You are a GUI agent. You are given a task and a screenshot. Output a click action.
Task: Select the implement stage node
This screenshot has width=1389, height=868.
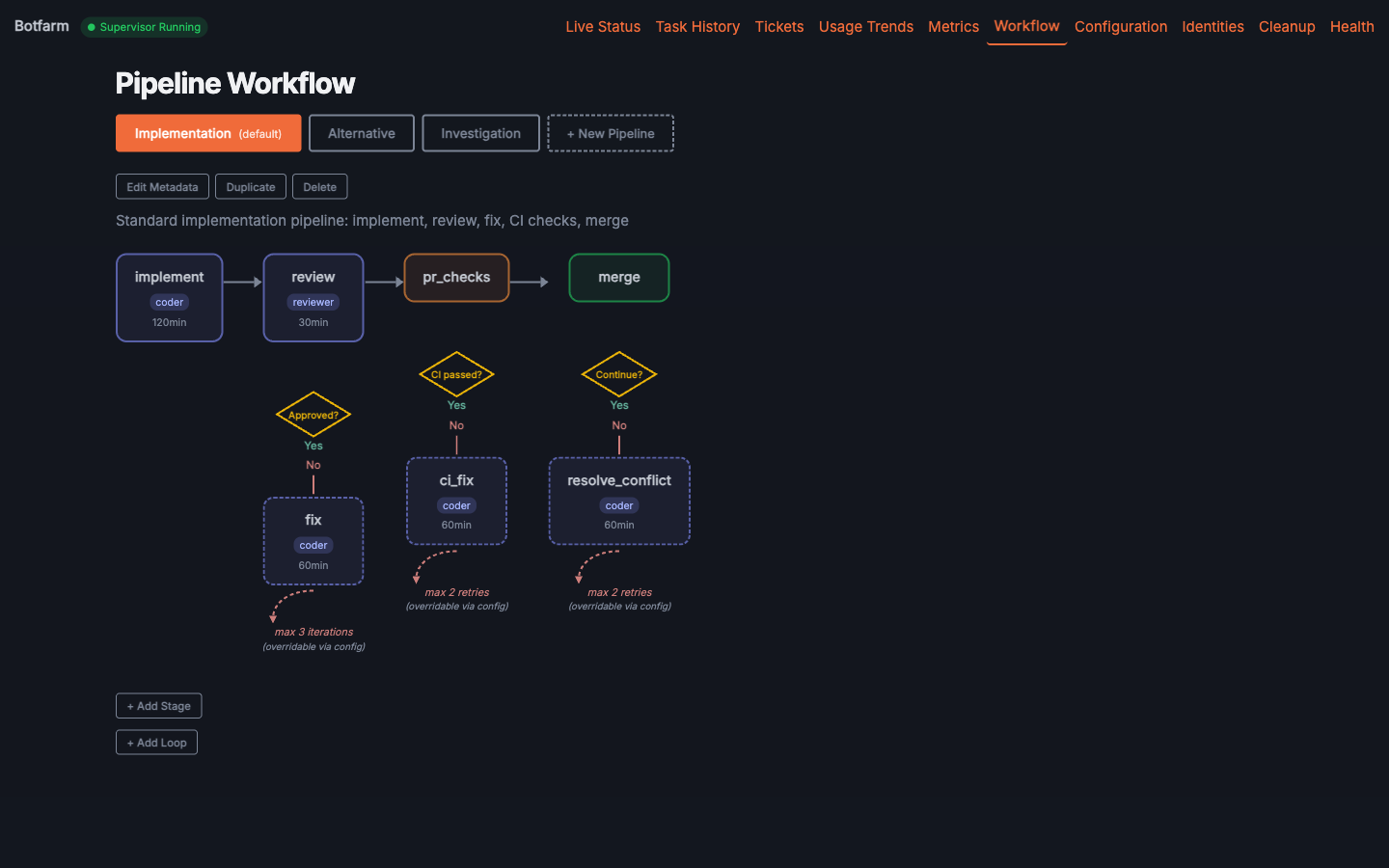point(169,297)
